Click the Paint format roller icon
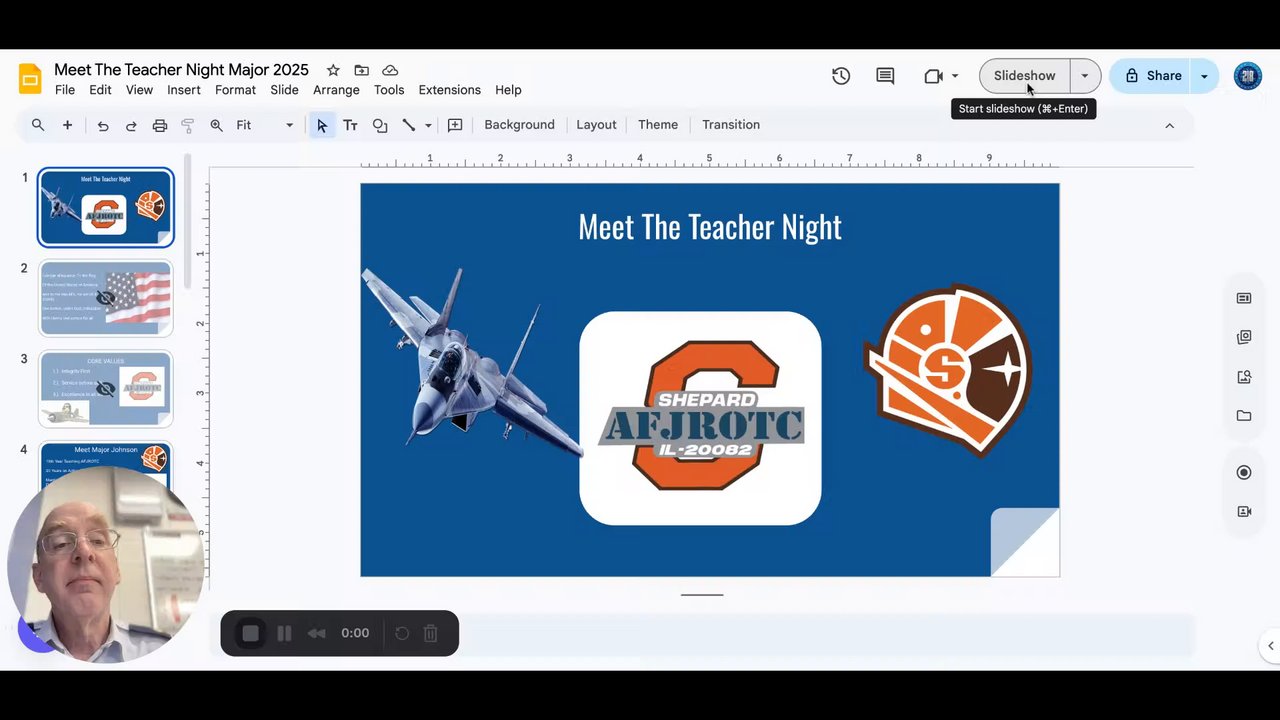Image resolution: width=1280 pixels, height=720 pixels. click(x=187, y=126)
